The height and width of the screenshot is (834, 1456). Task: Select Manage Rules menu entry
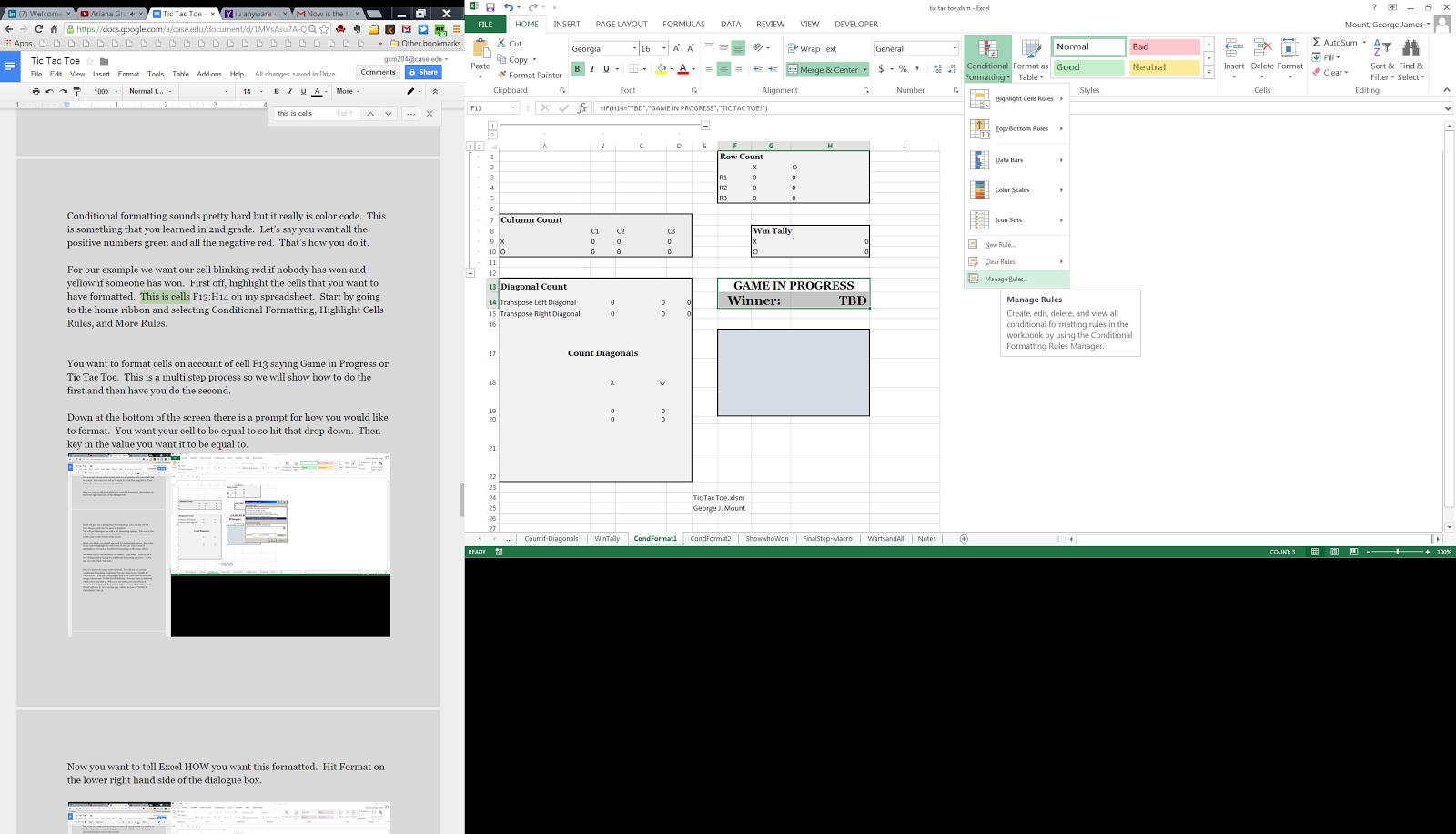click(x=1006, y=279)
